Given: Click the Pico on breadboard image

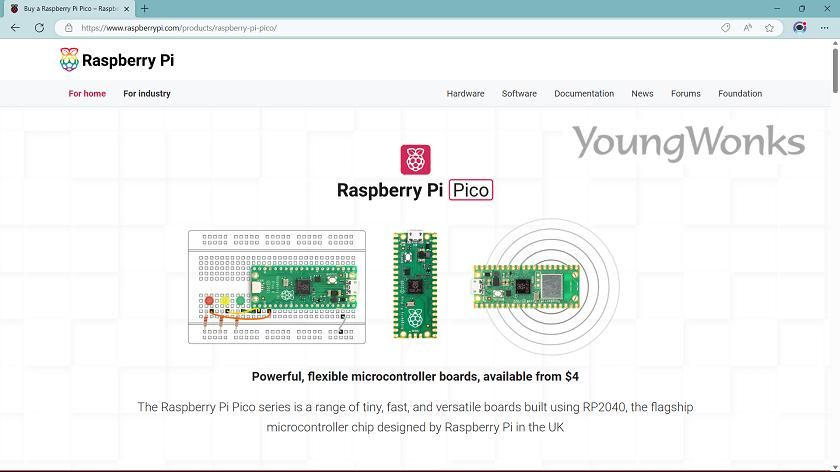Looking at the screenshot, I should [x=277, y=287].
